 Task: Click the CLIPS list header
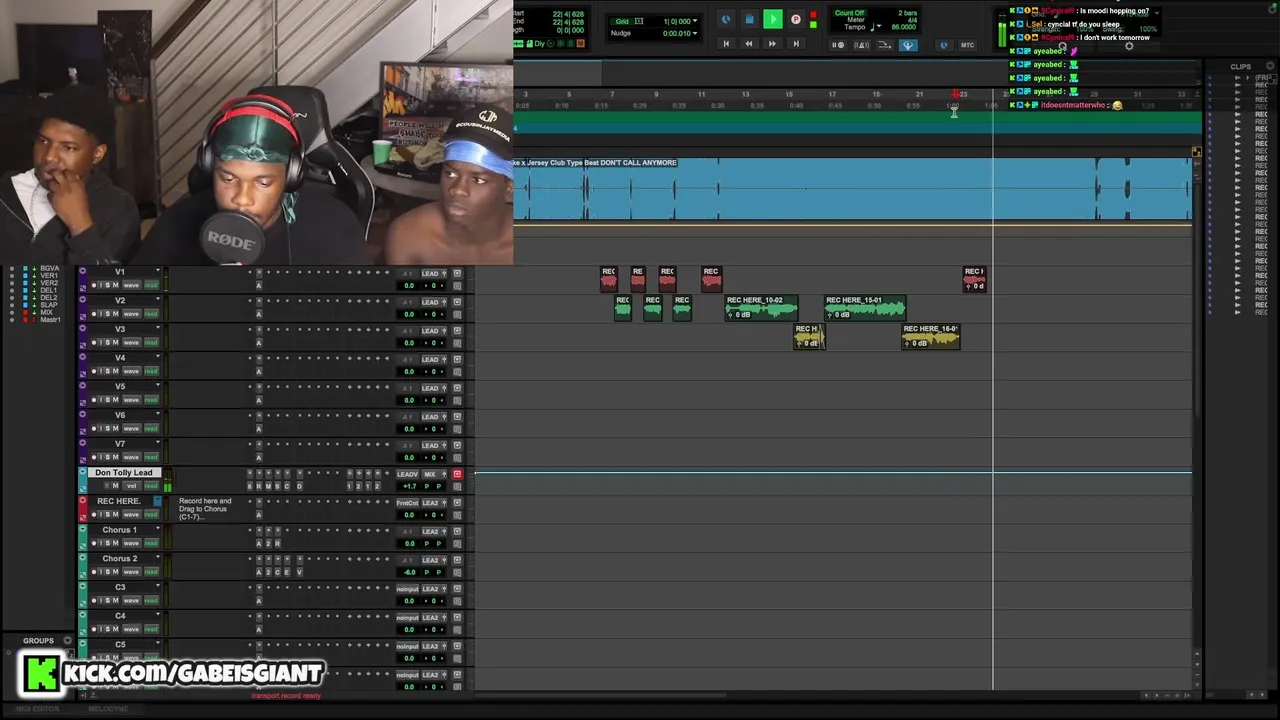[x=1241, y=67]
